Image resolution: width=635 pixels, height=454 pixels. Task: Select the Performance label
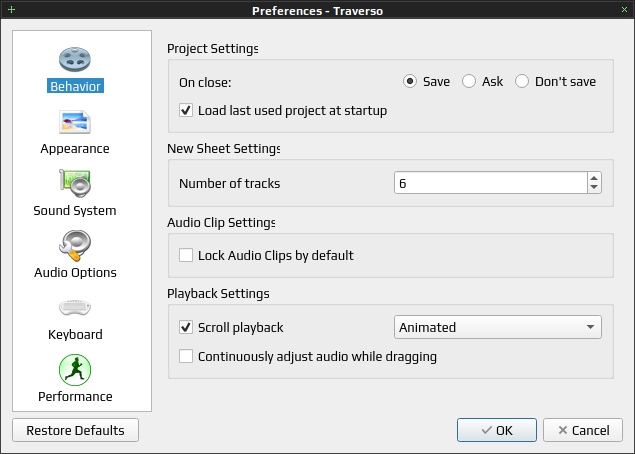click(75, 396)
